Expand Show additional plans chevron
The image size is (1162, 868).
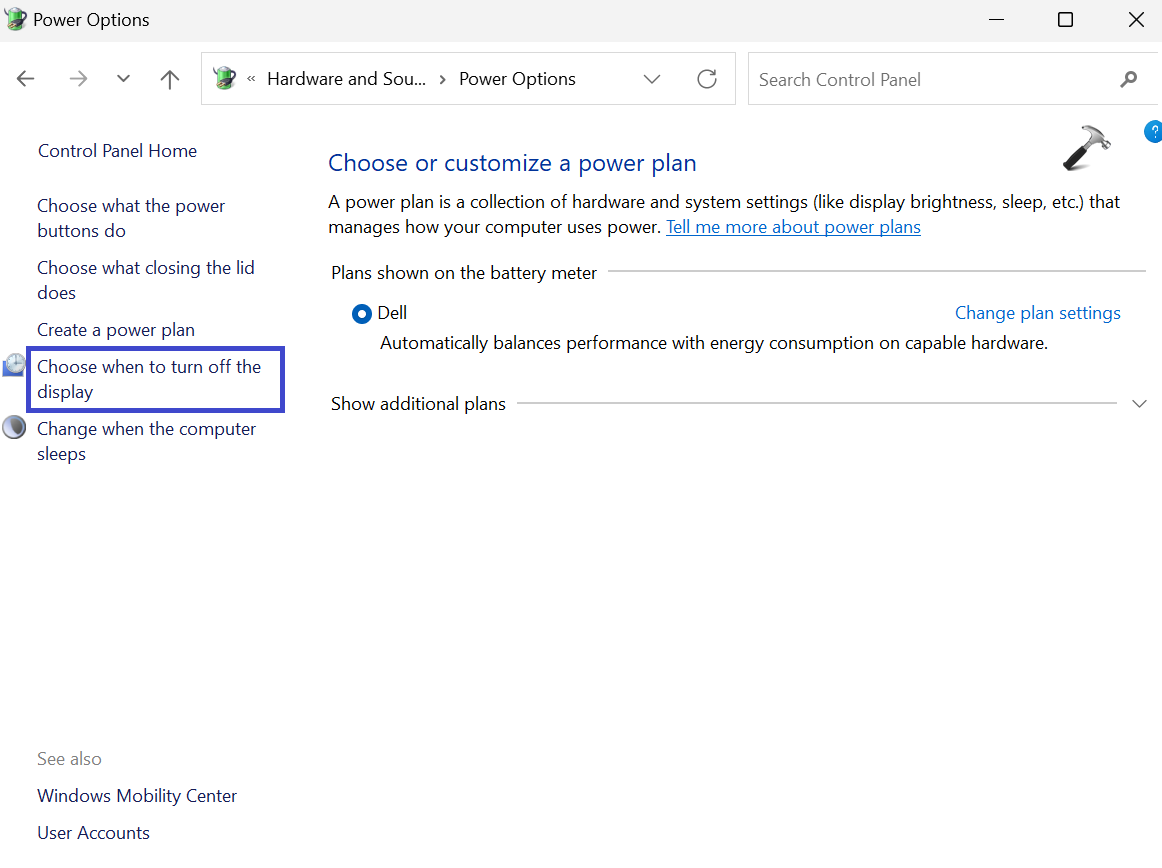coord(1138,404)
